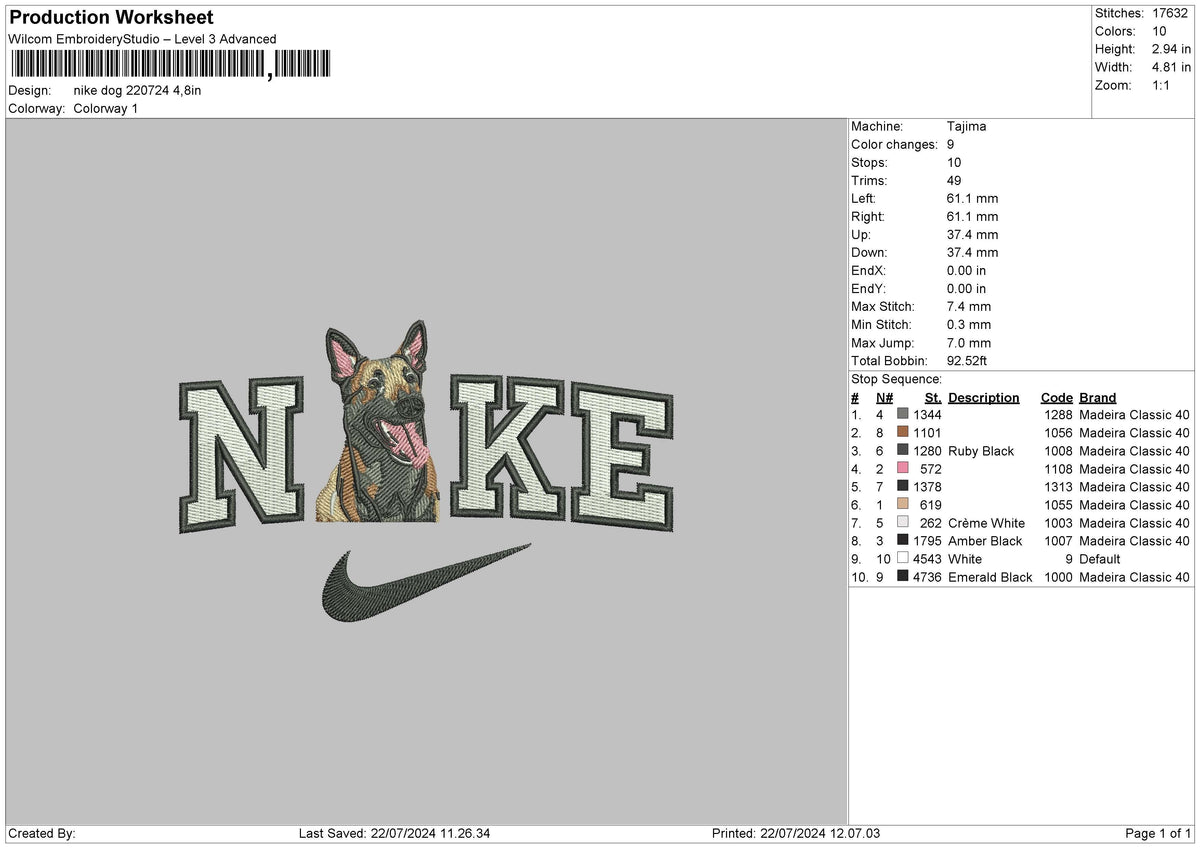Screen dimensions: 1200x848
Task: Click the tan swatch for stop 6
Action: click(x=903, y=504)
